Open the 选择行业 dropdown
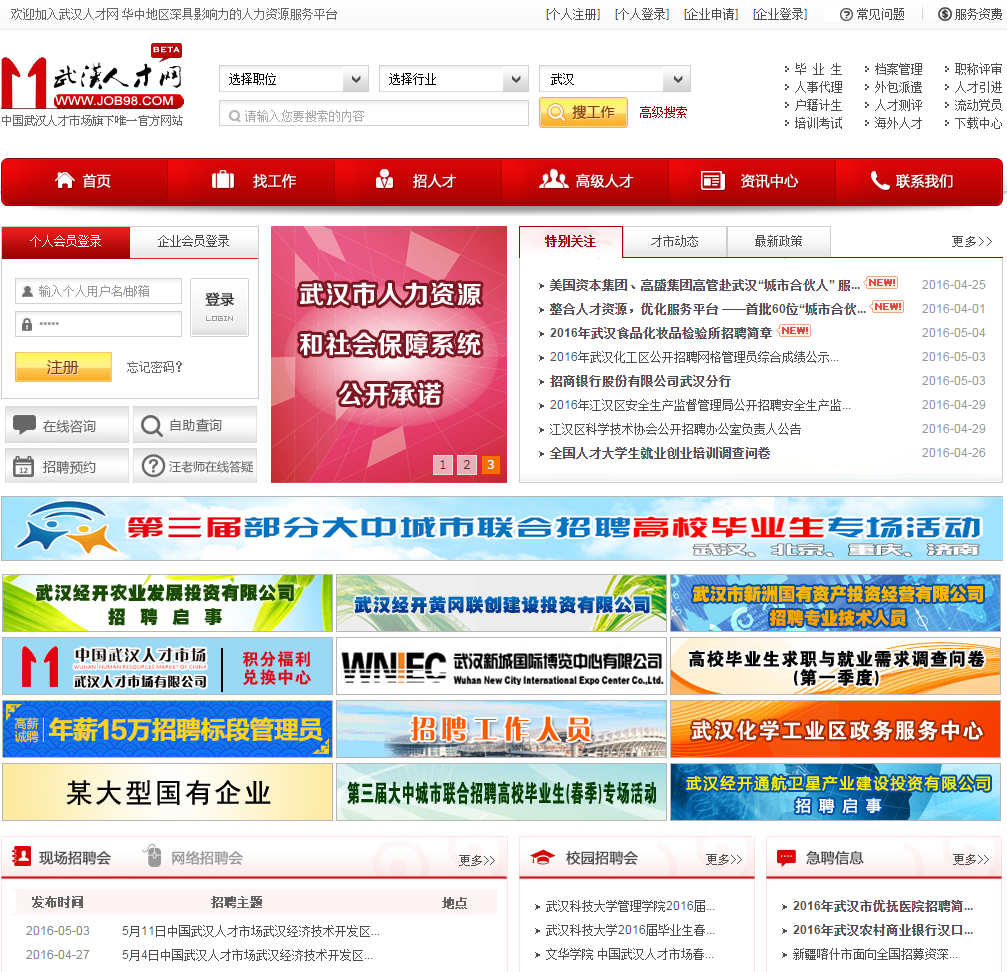1007x972 pixels. pyautogui.click(x=453, y=79)
